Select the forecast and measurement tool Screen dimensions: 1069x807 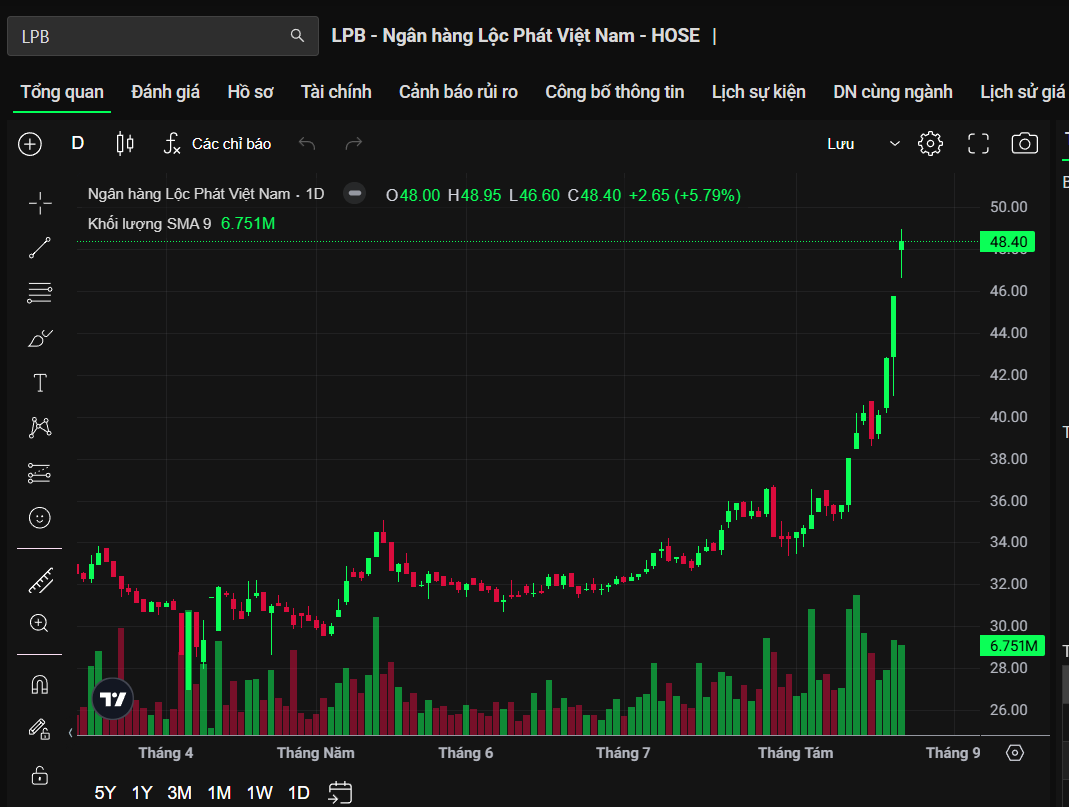[40, 473]
